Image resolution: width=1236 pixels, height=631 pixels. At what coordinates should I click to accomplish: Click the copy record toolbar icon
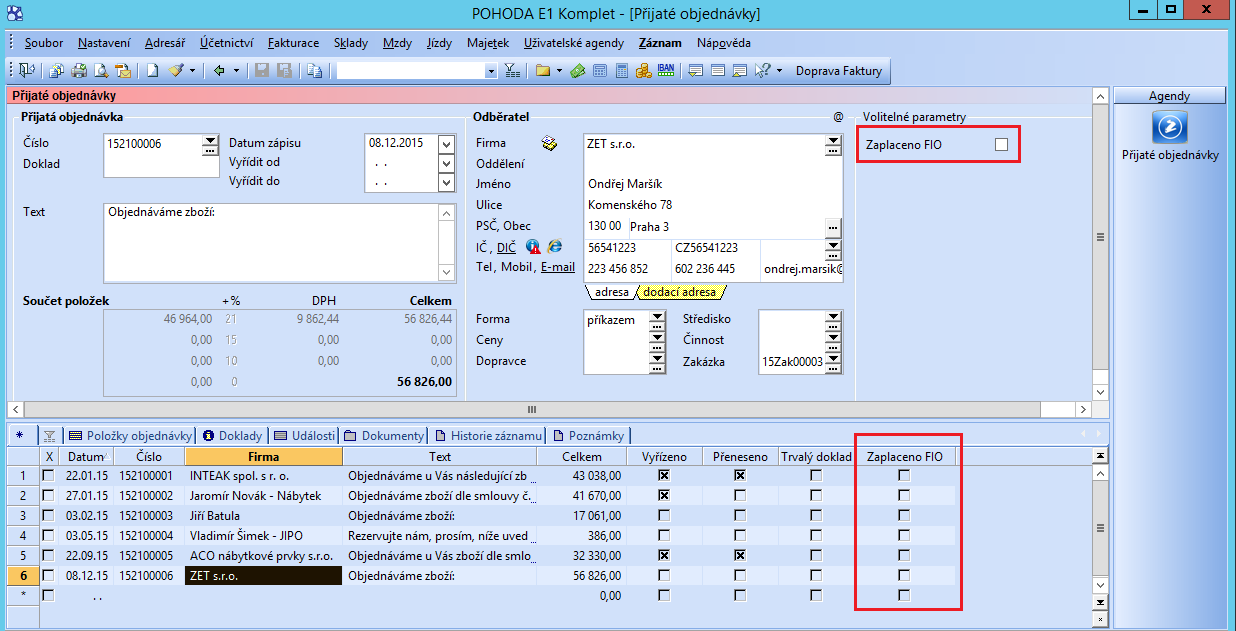click(x=314, y=71)
